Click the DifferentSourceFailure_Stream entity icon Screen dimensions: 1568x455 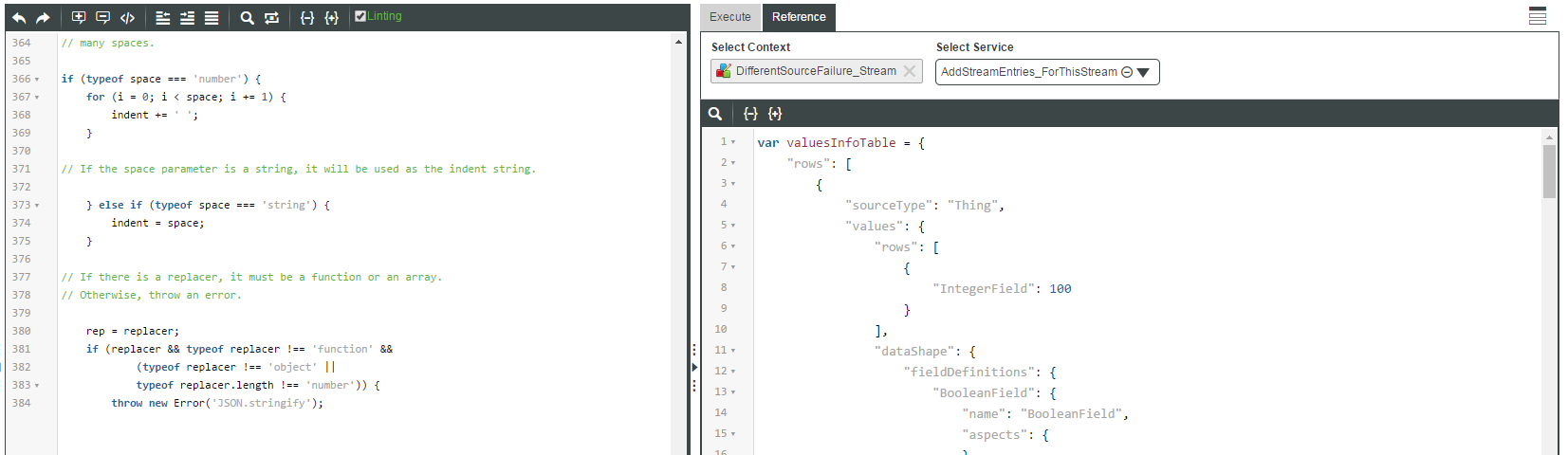point(724,71)
